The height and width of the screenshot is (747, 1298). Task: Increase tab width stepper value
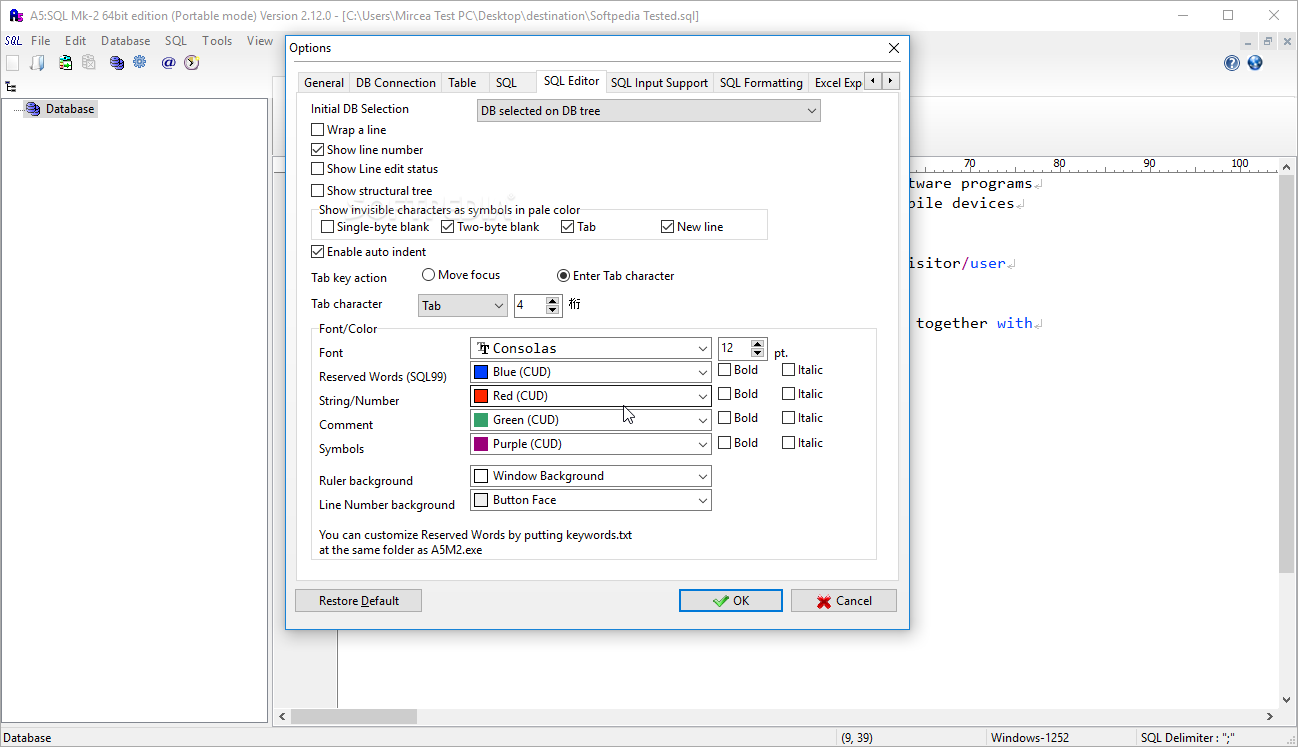[553, 300]
